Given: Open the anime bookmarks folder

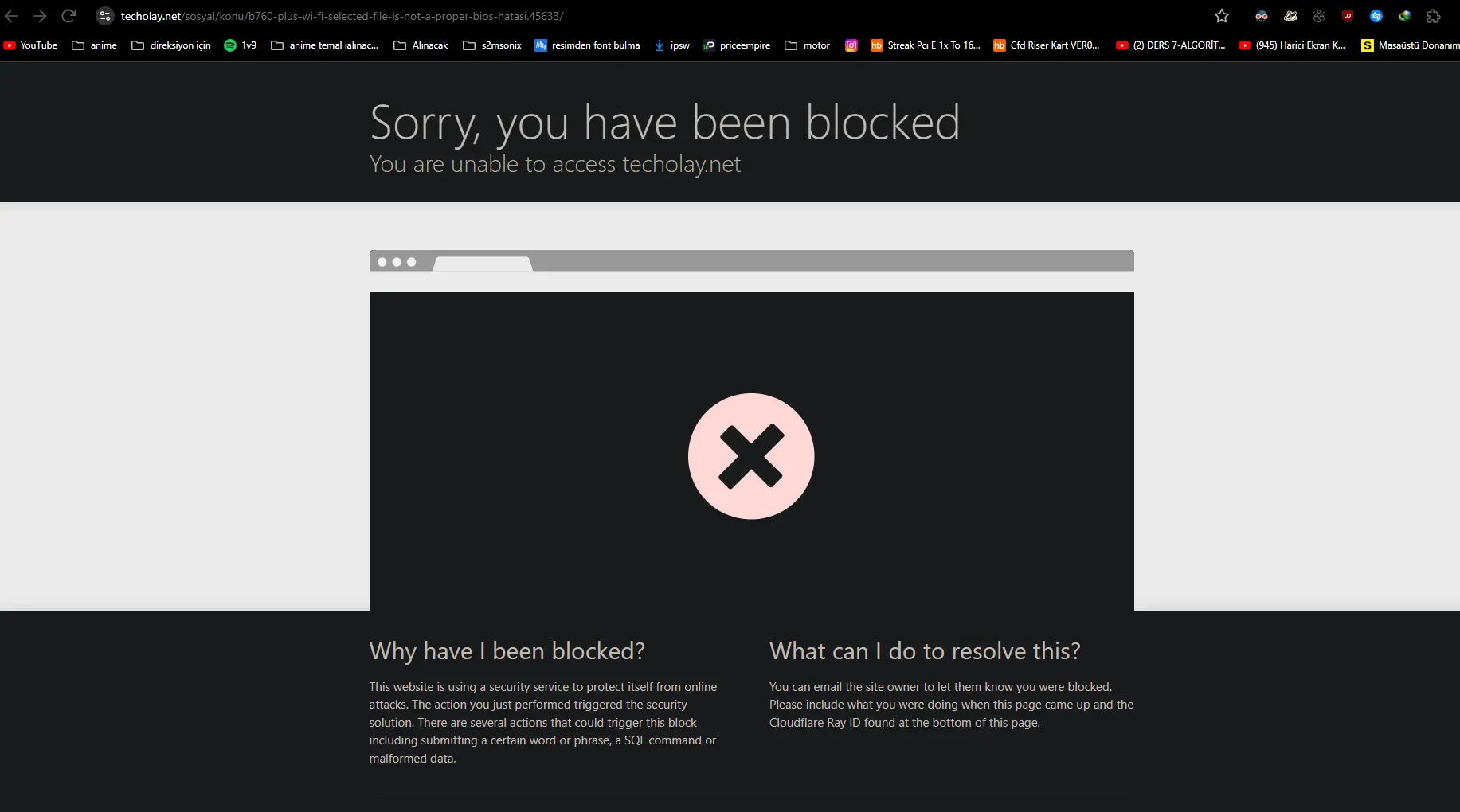Looking at the screenshot, I should (95, 45).
